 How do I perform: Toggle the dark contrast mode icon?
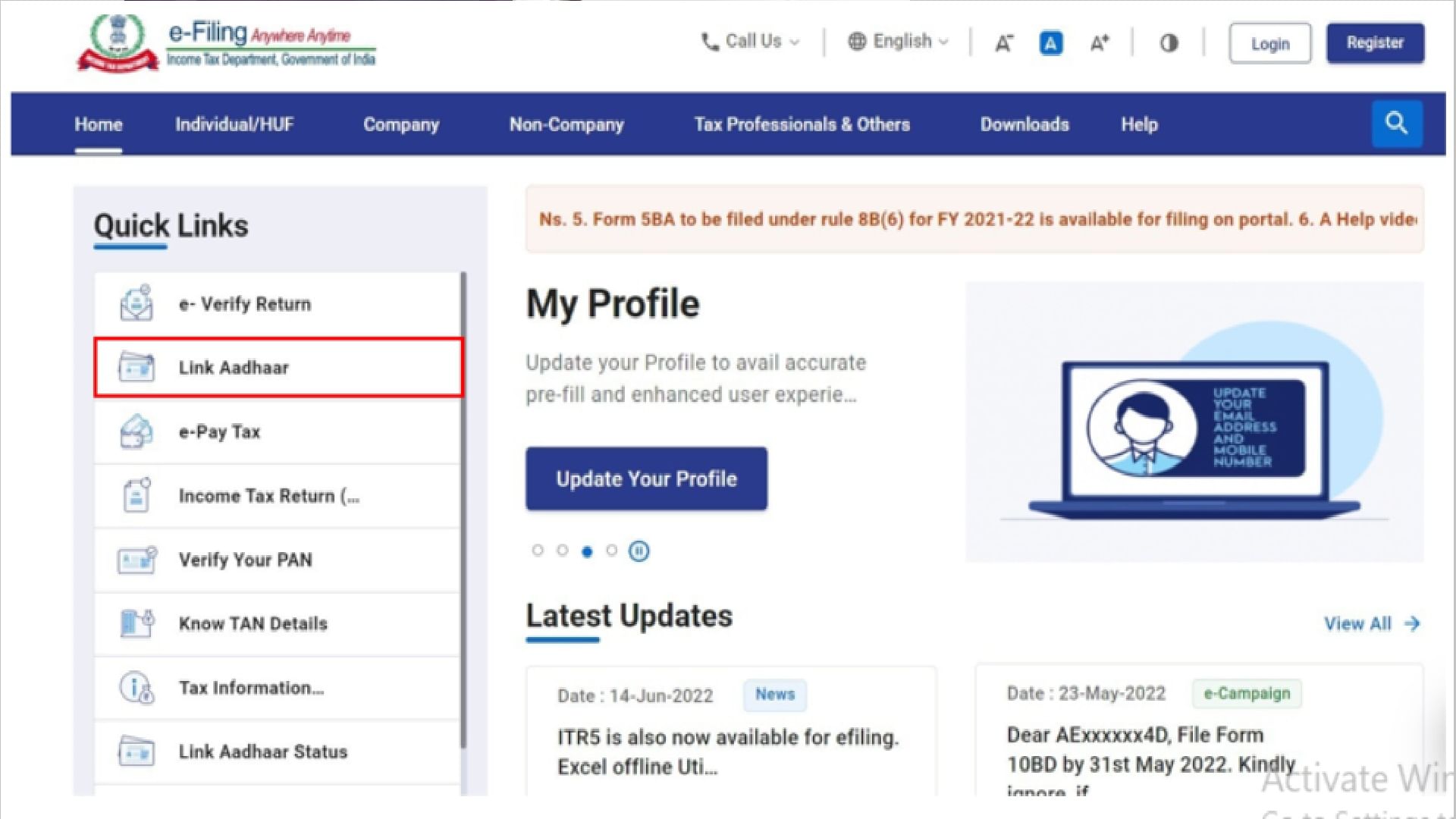point(1169,43)
